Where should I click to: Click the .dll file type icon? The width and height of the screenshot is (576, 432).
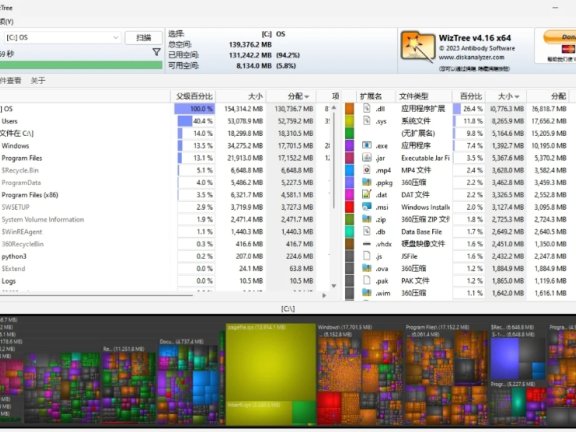point(367,108)
